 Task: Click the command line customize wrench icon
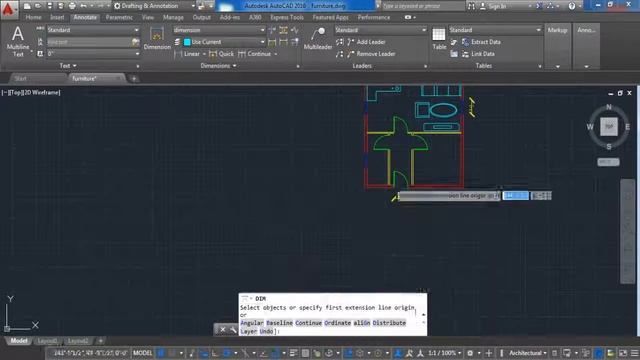coord(233,329)
